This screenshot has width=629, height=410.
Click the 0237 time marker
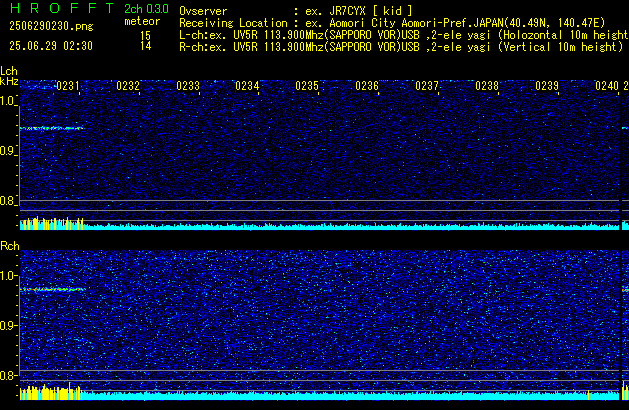(x=427, y=86)
